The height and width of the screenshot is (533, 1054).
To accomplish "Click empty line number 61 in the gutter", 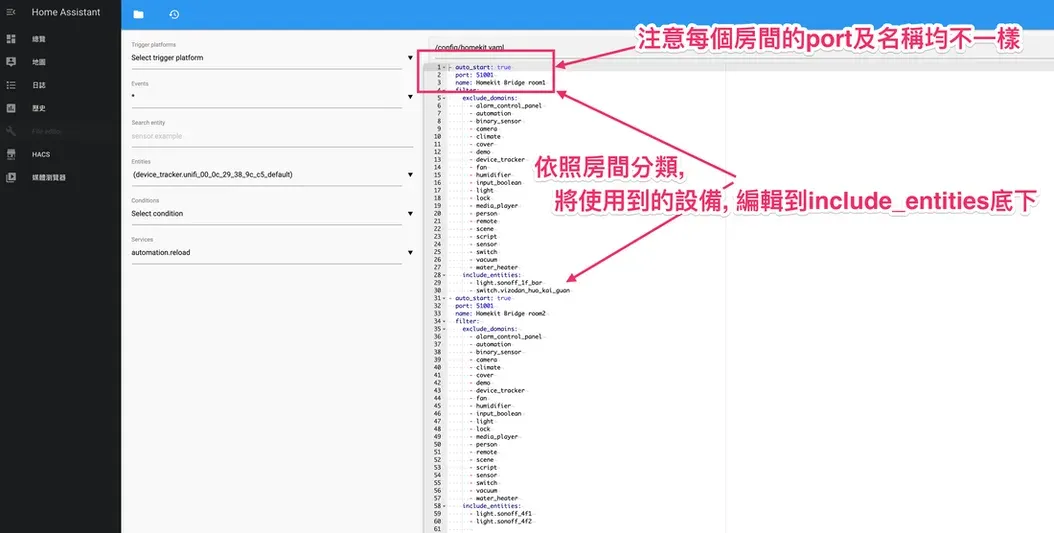I will [437, 529].
